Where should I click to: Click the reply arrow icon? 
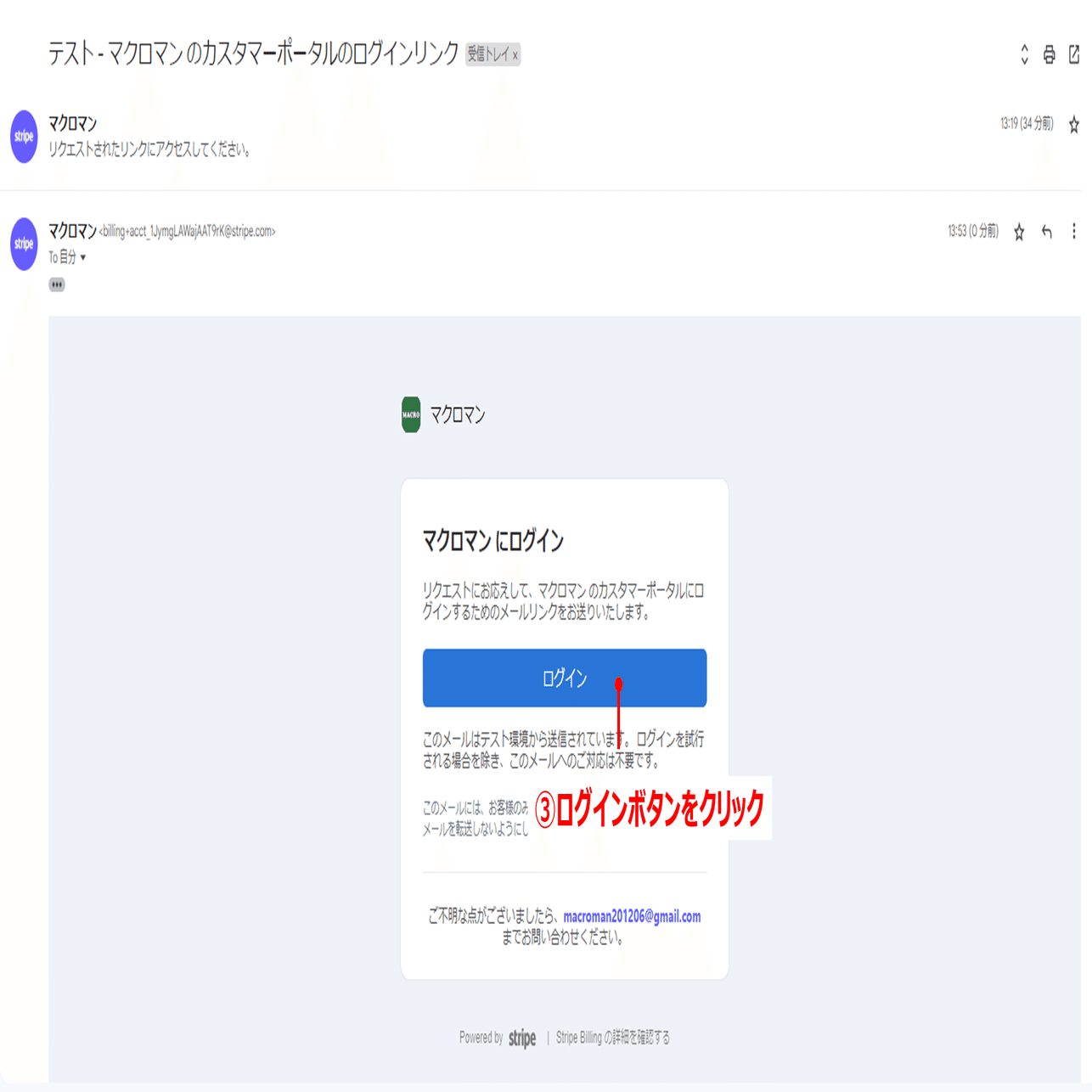[1047, 232]
